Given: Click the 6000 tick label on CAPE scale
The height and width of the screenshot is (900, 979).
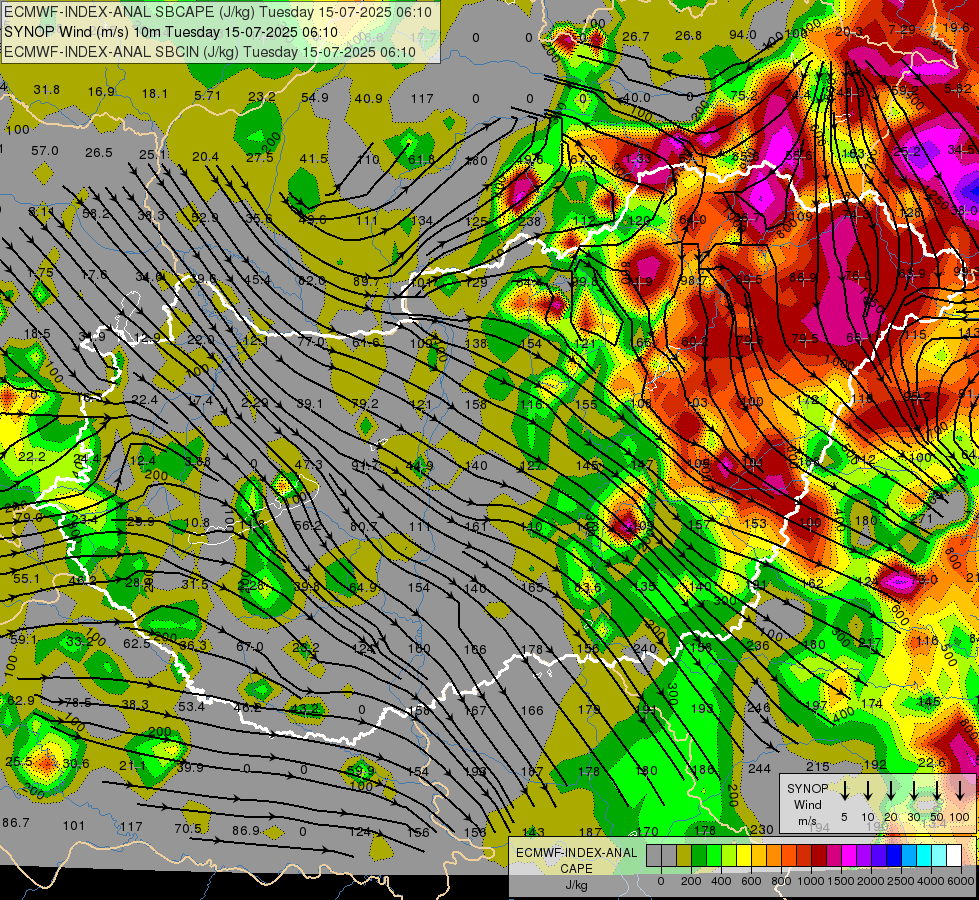Looking at the screenshot, I should (961, 881).
